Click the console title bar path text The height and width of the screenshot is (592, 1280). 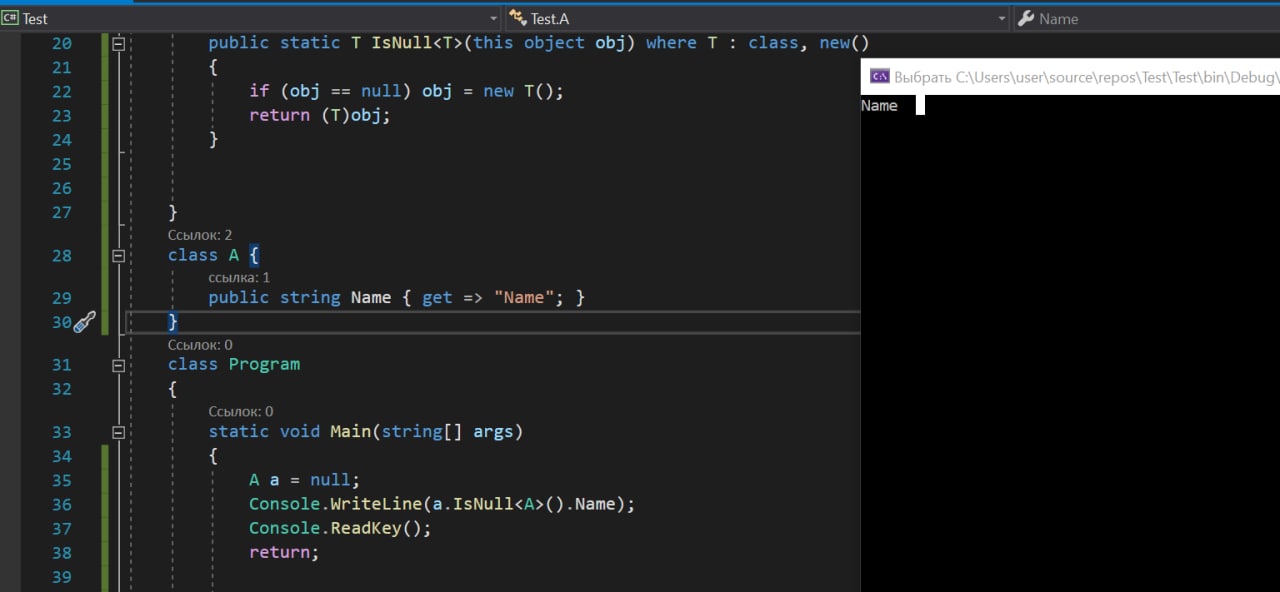click(1087, 76)
